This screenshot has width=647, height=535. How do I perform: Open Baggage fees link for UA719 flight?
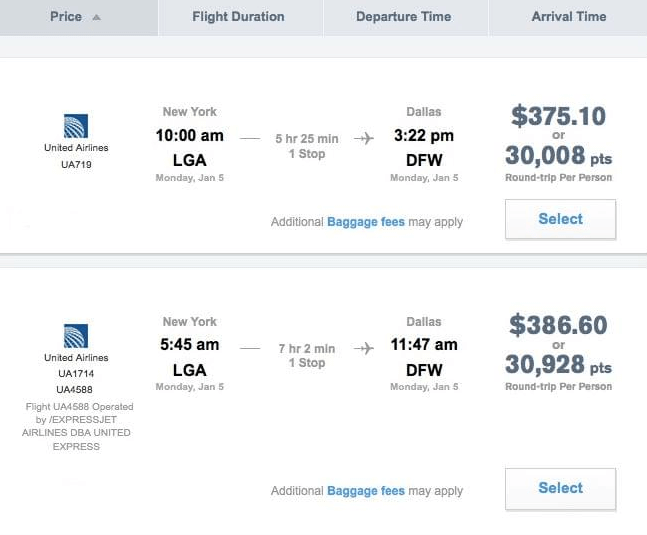[366, 222]
